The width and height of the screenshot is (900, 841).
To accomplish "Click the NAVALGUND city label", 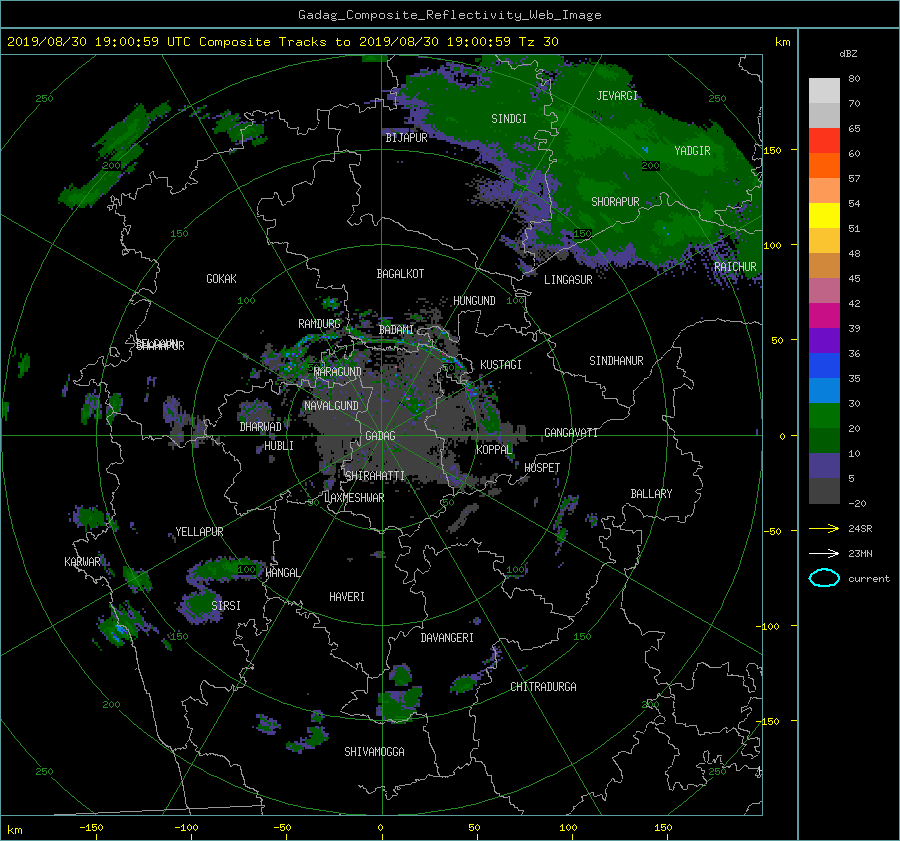I will tap(331, 406).
